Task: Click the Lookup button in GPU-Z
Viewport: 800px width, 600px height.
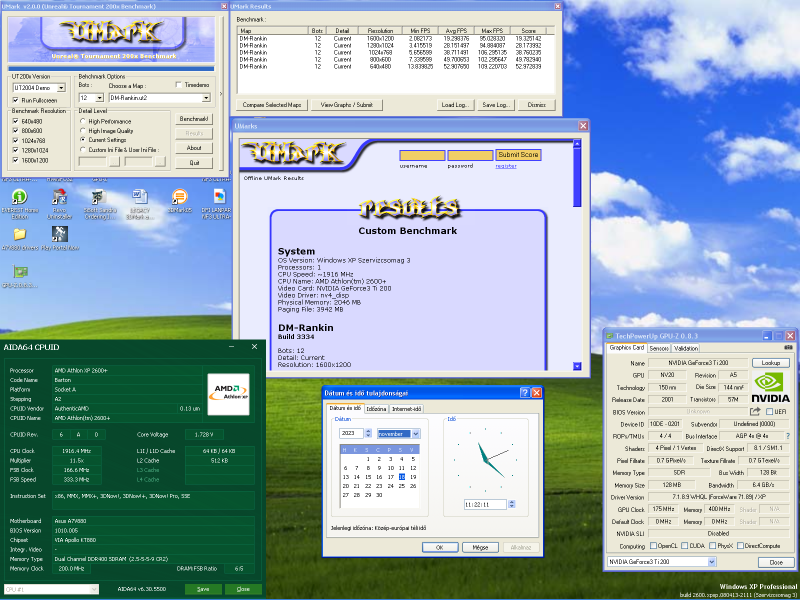Action: (x=770, y=363)
